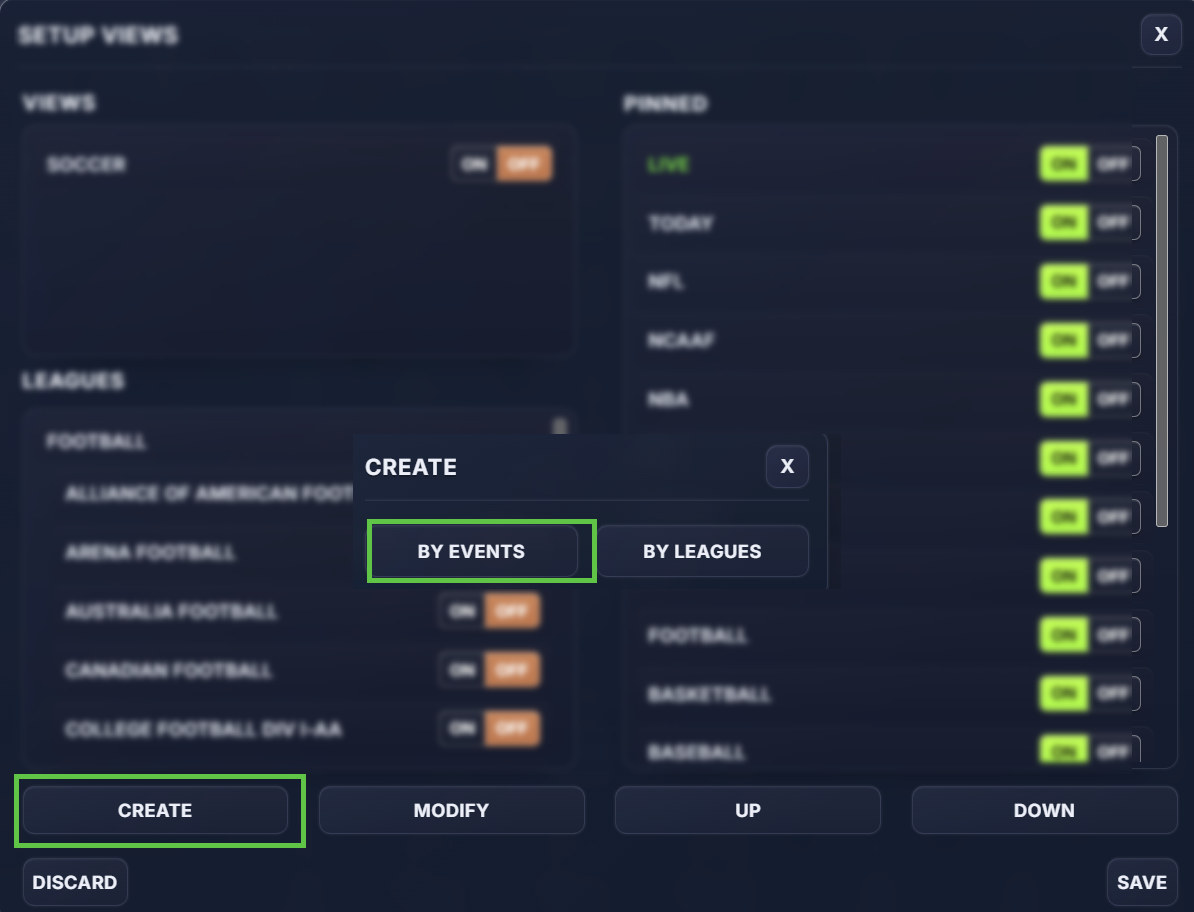Toggle the pinned Basketball switch

point(1089,693)
